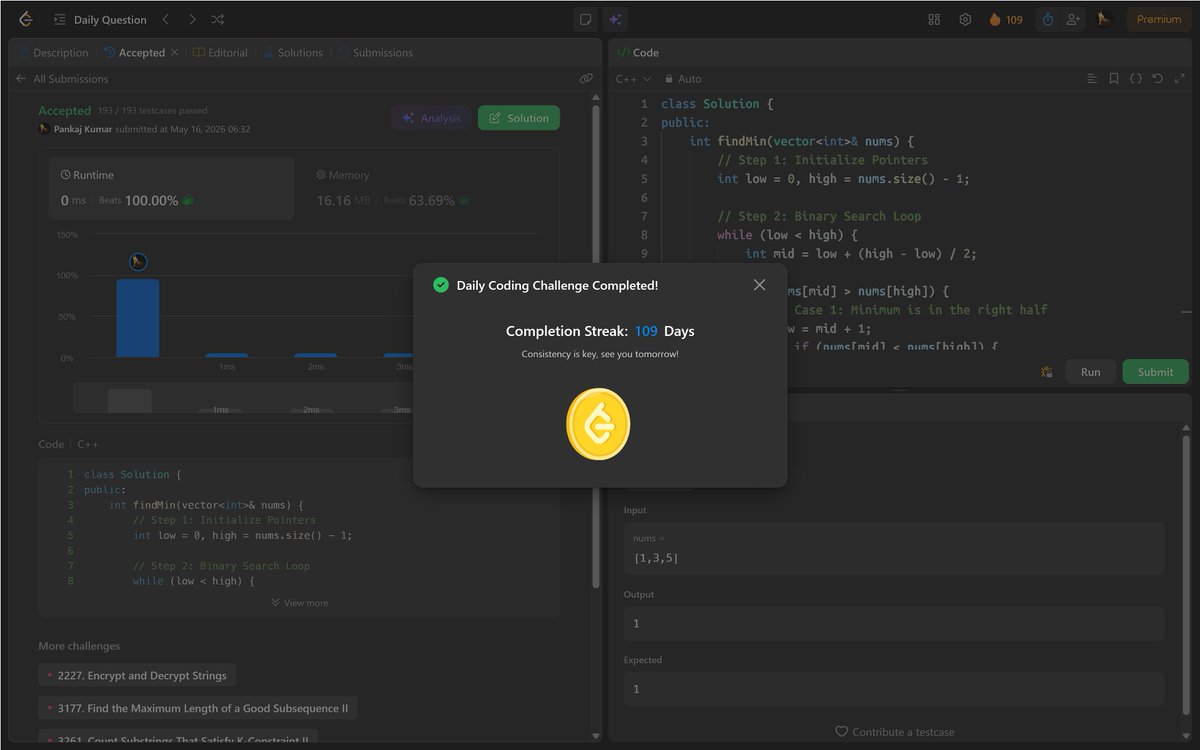Copy submission link with chain icon

click(x=586, y=79)
